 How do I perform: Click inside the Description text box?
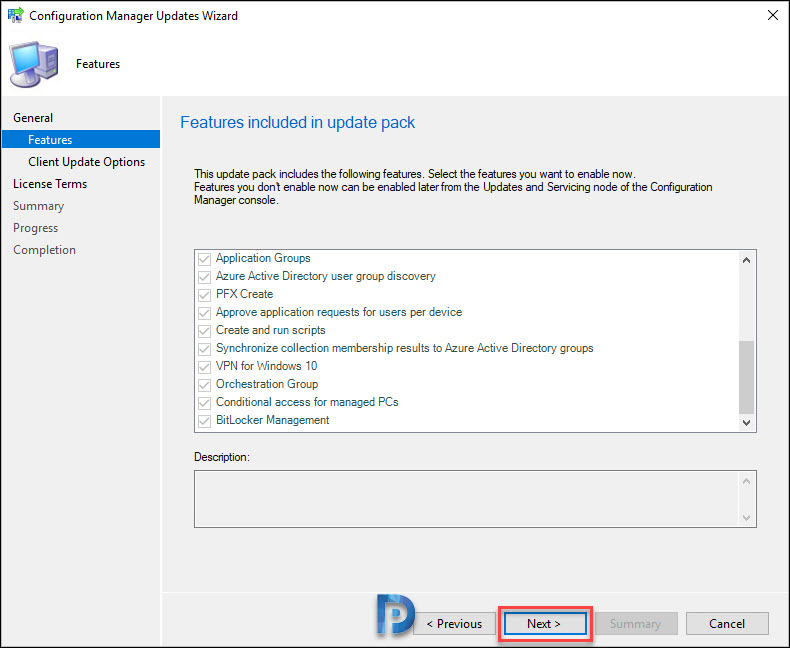tap(467, 499)
